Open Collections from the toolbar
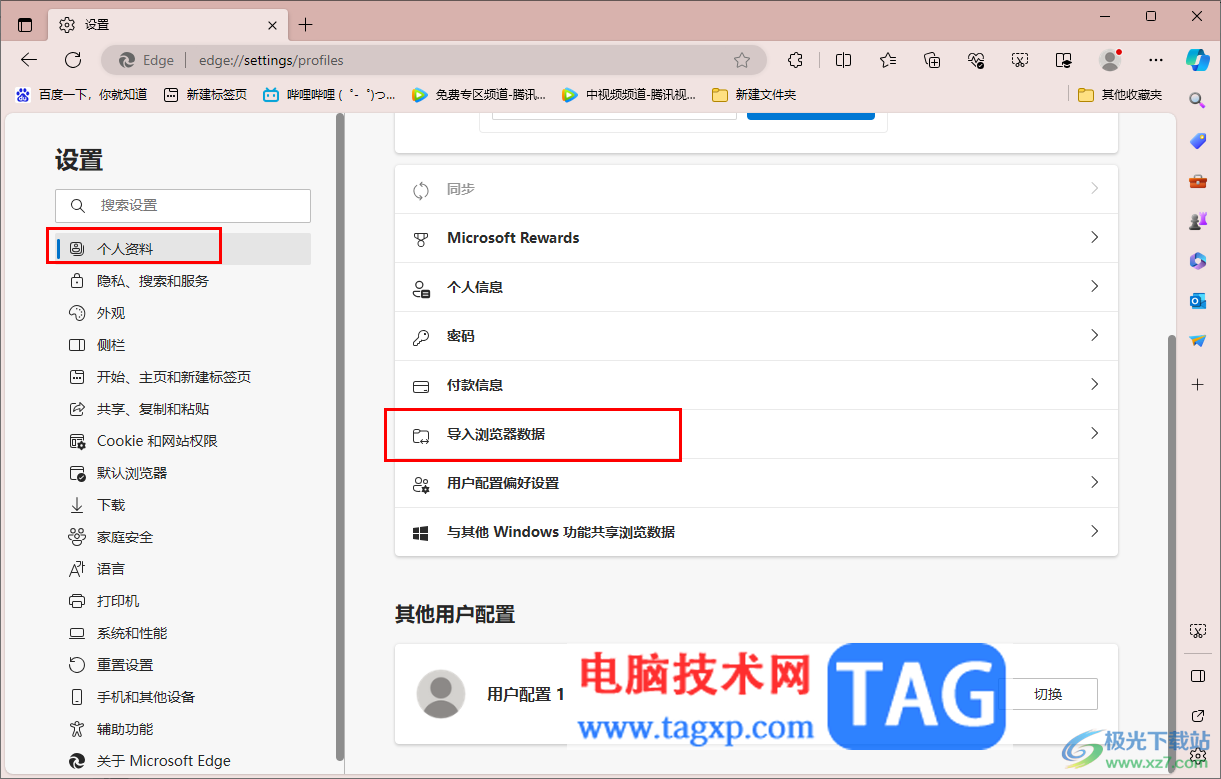 tap(932, 60)
